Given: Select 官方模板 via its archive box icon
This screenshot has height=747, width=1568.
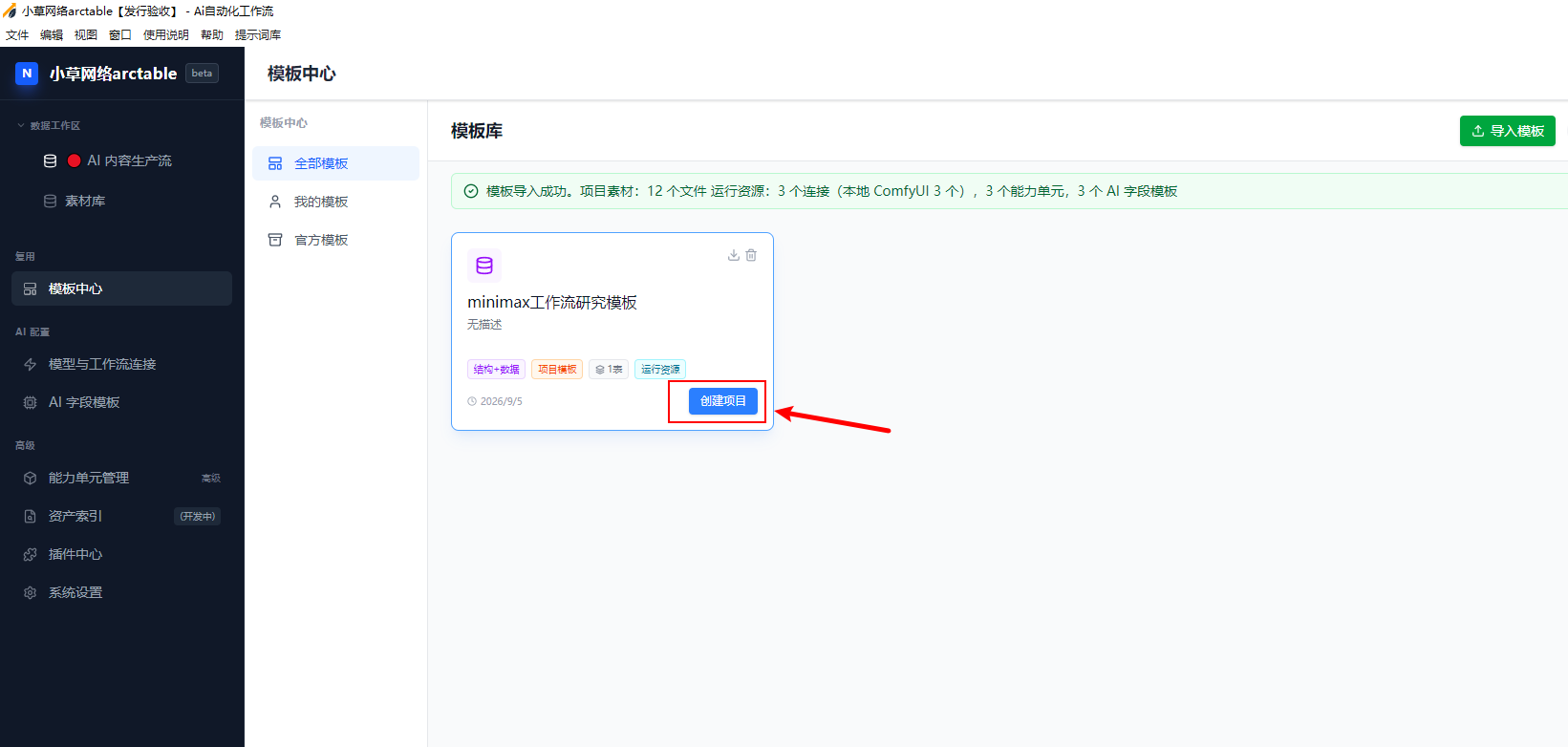Looking at the screenshot, I should [275, 240].
